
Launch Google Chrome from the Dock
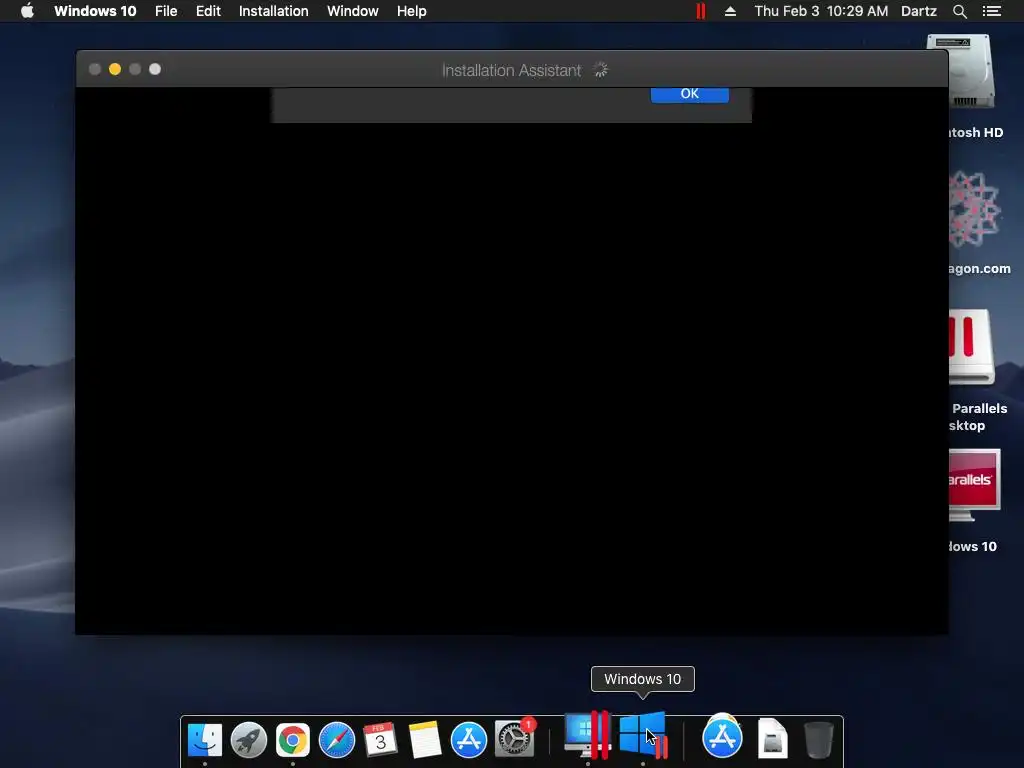pos(293,740)
